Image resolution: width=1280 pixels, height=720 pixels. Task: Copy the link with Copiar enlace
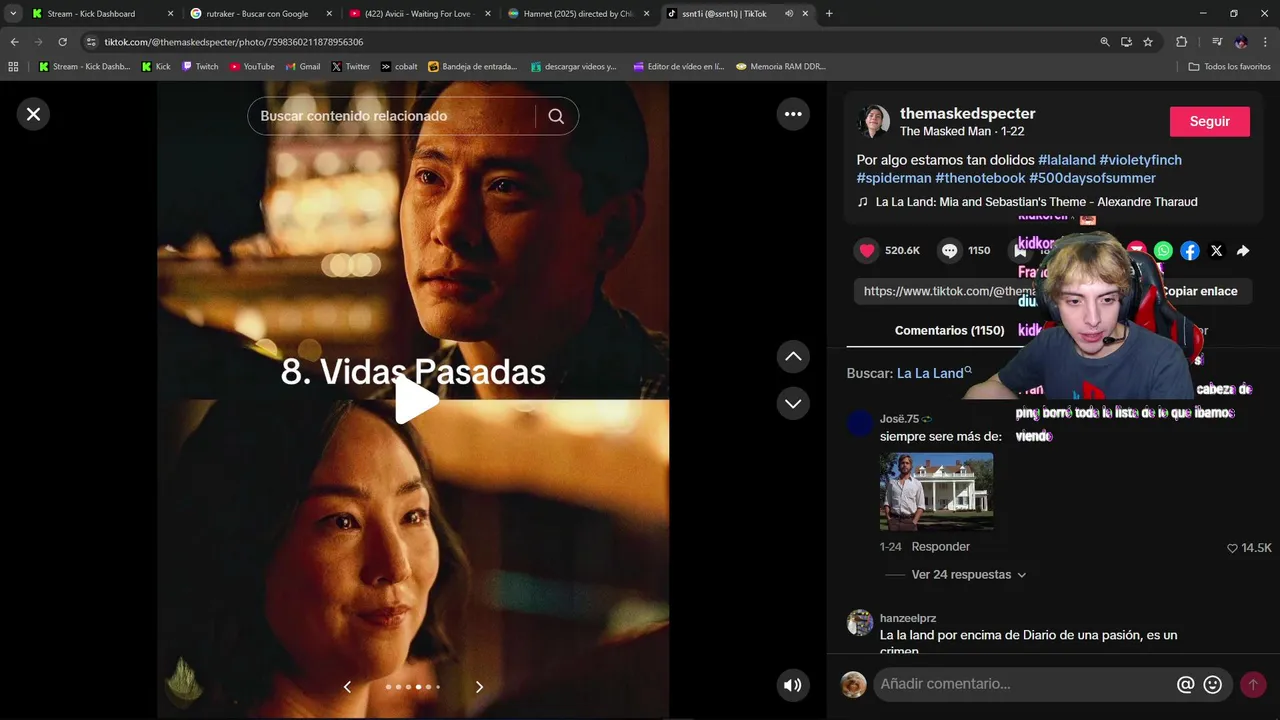point(1199,291)
